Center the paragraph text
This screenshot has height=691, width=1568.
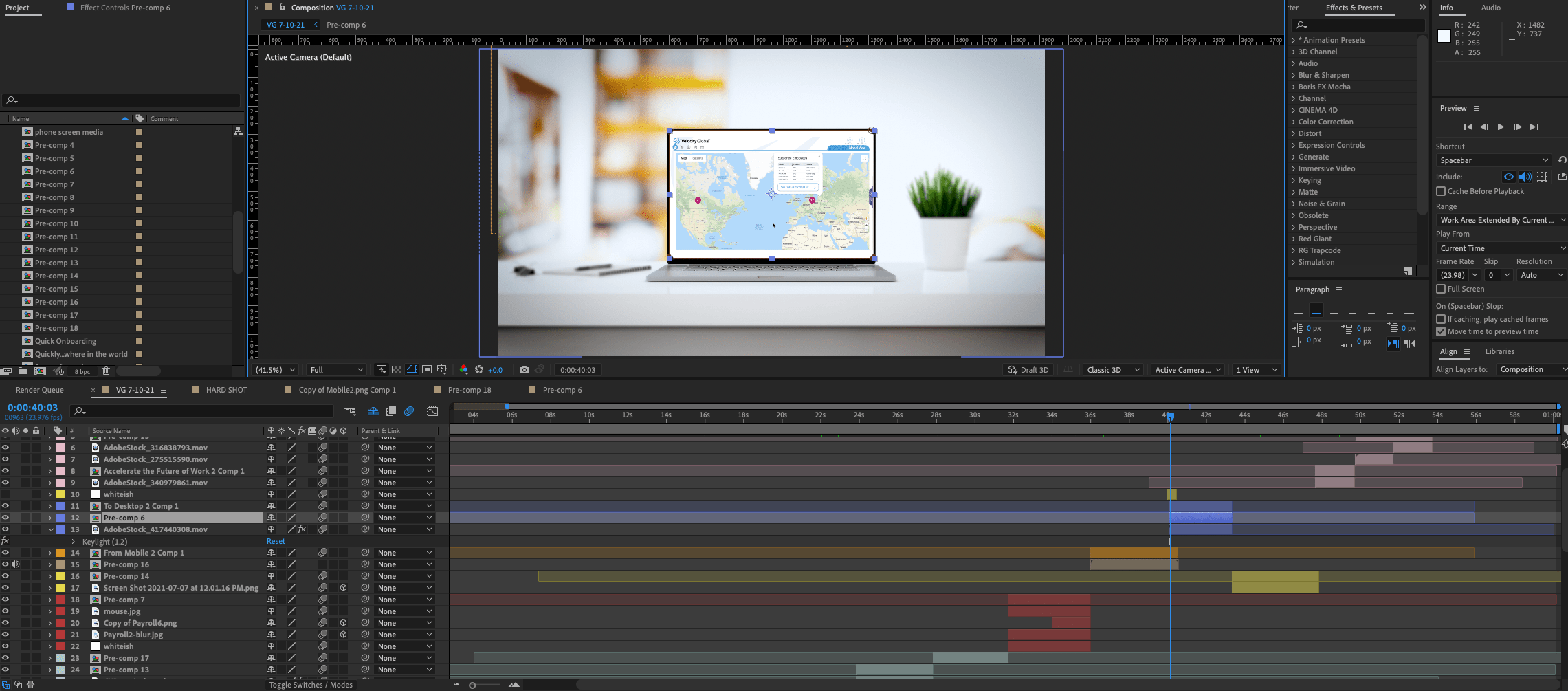(x=1316, y=309)
